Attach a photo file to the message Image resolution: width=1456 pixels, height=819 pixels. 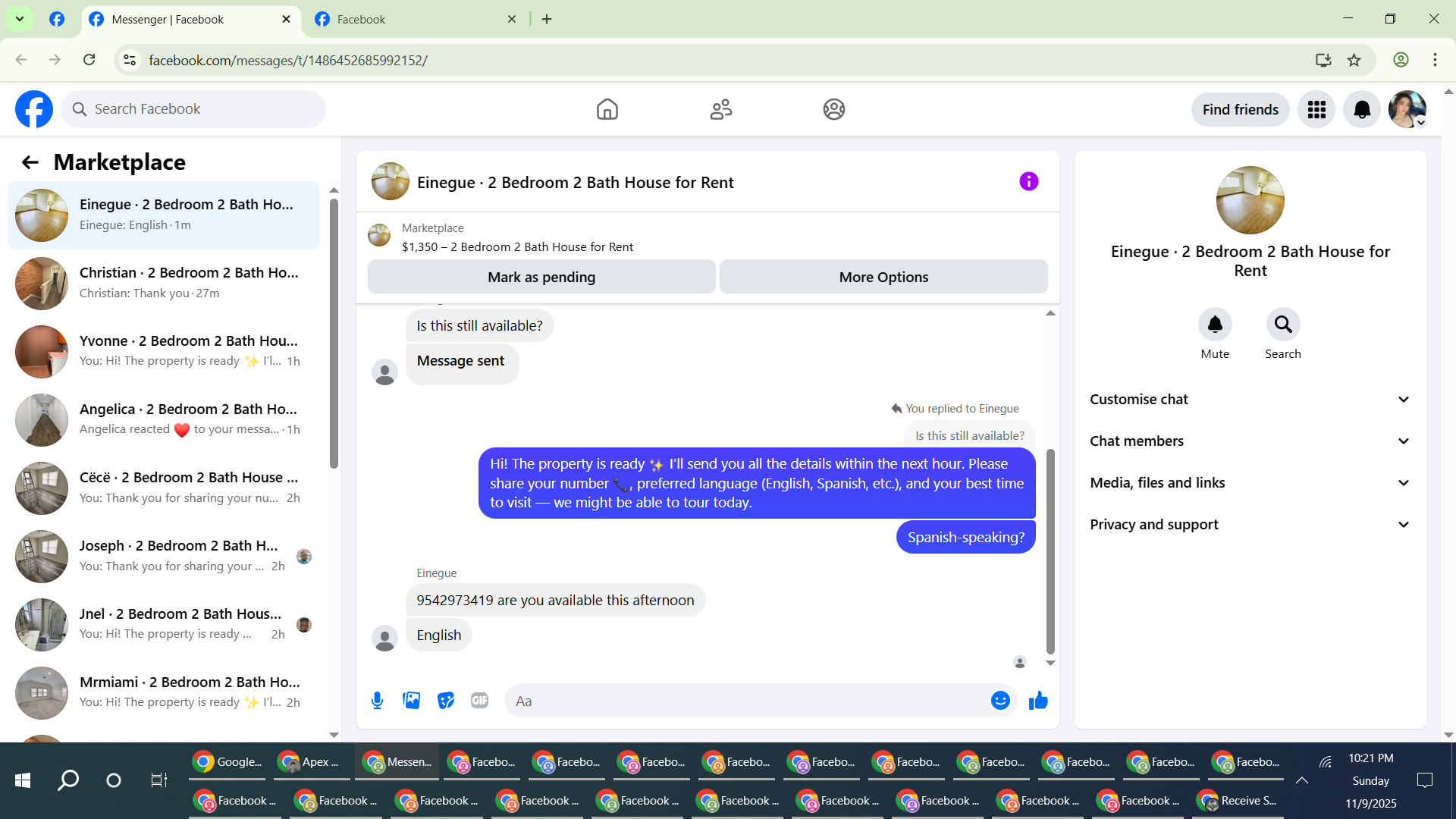point(412,701)
